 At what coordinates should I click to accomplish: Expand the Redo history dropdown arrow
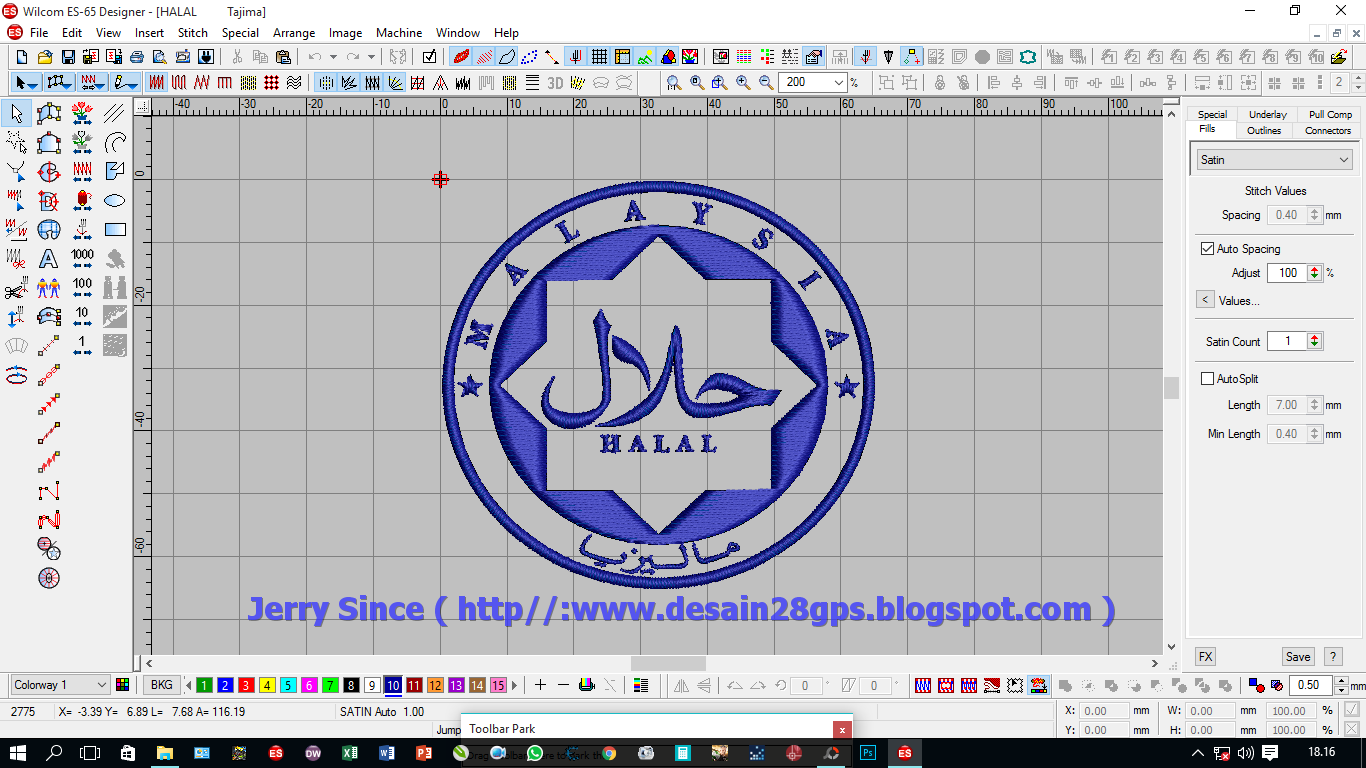click(x=371, y=57)
